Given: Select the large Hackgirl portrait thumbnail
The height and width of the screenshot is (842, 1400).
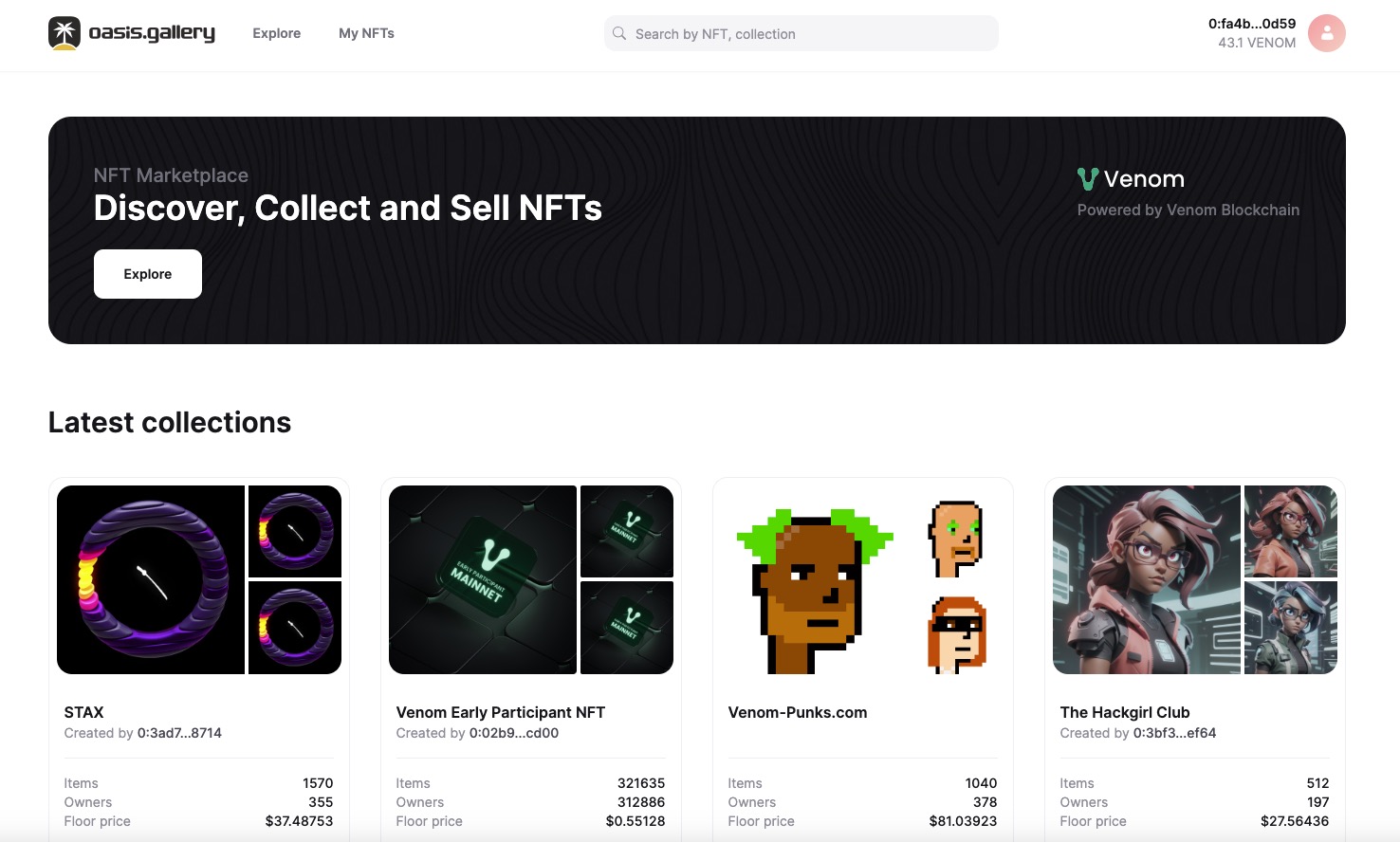Looking at the screenshot, I should [1146, 579].
